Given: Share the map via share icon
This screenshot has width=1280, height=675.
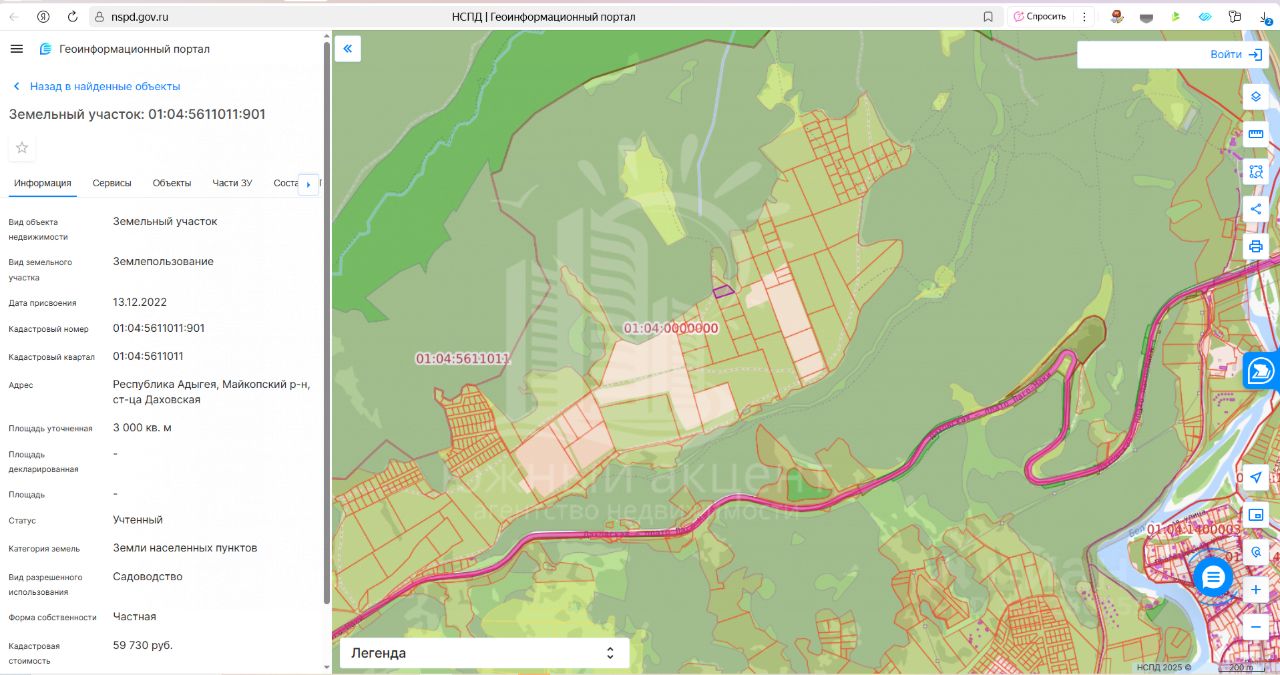Looking at the screenshot, I should [x=1256, y=209].
